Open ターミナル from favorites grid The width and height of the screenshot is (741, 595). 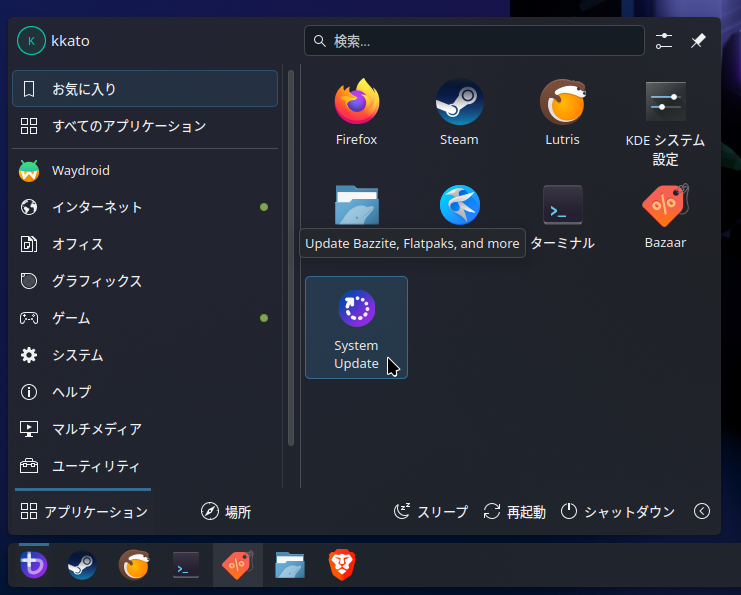[x=562, y=217]
